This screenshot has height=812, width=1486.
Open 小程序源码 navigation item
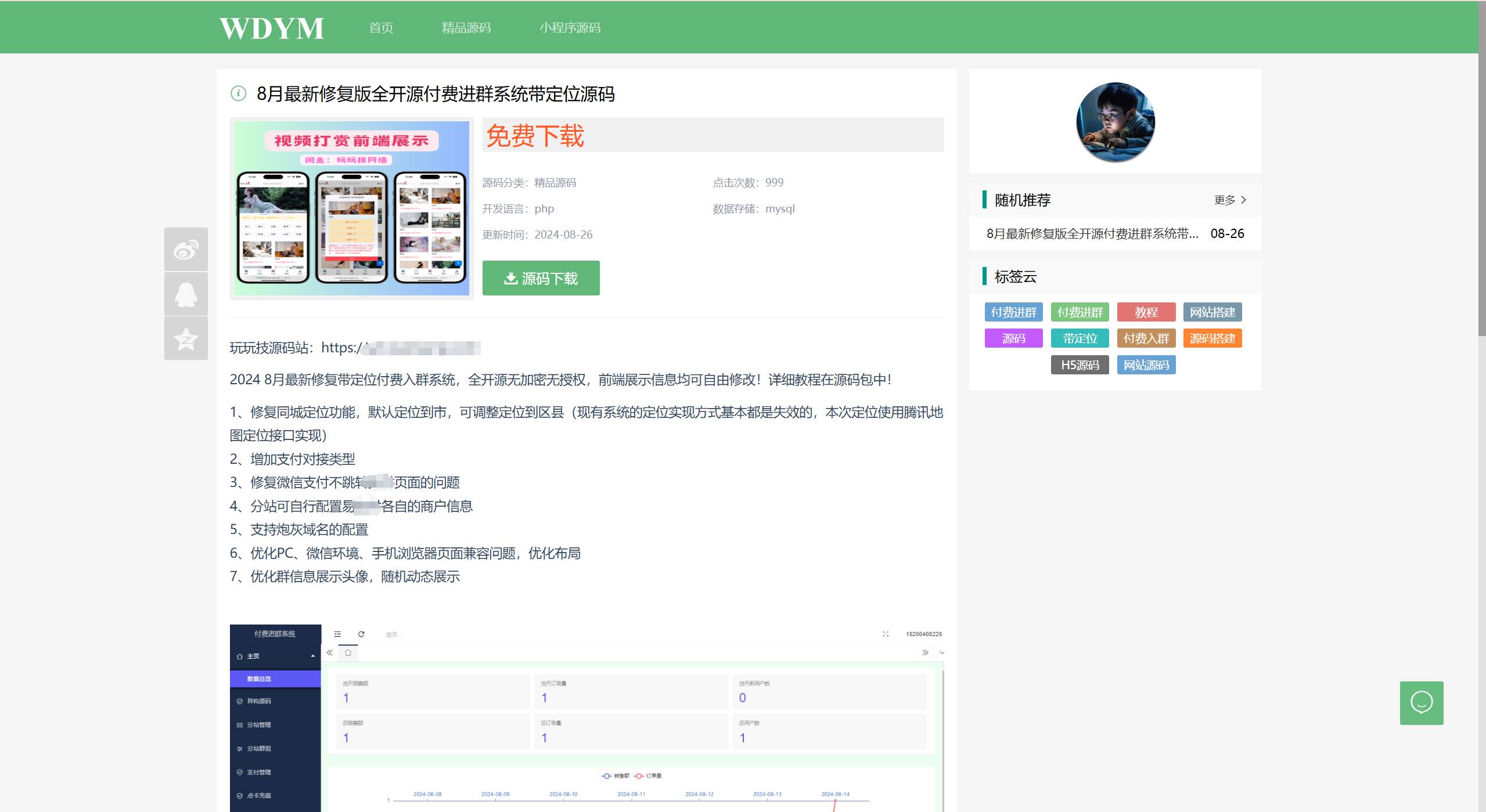[570, 28]
